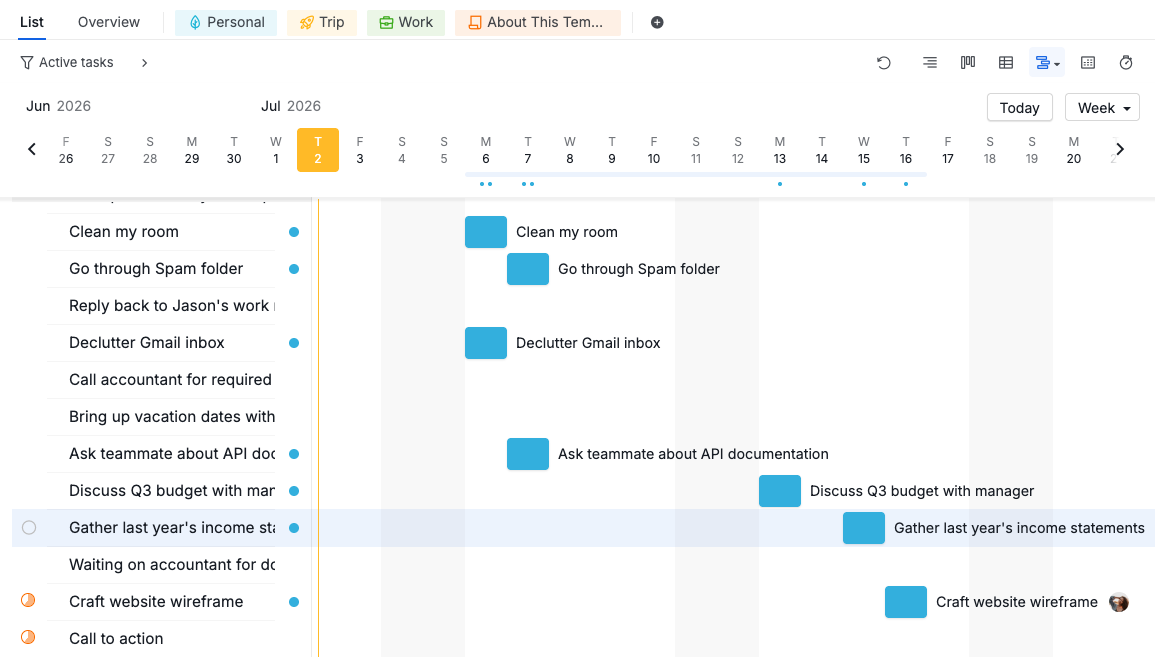Toggle Call to action status circle
This screenshot has width=1155, height=657.
[28, 637]
